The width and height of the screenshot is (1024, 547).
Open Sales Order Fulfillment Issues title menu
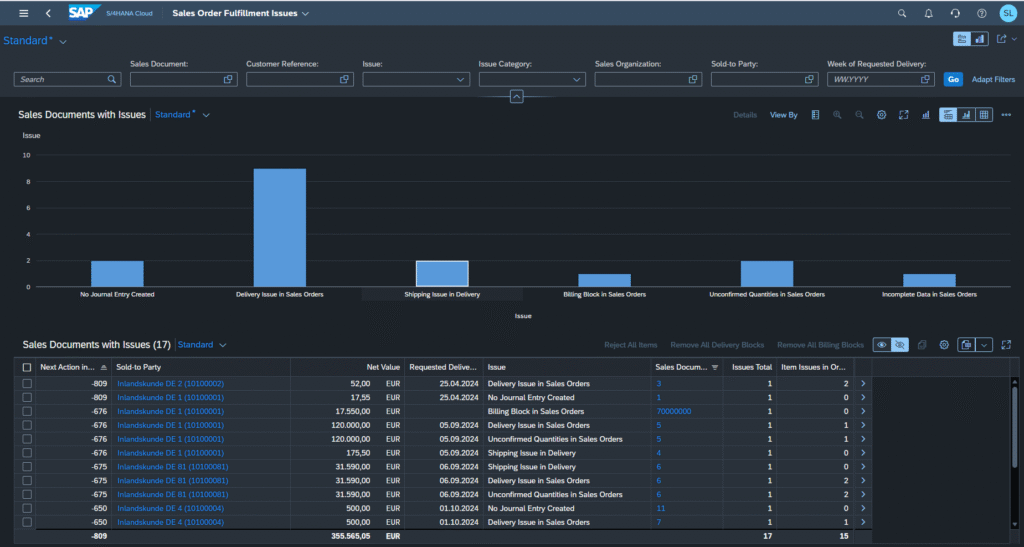pos(240,13)
